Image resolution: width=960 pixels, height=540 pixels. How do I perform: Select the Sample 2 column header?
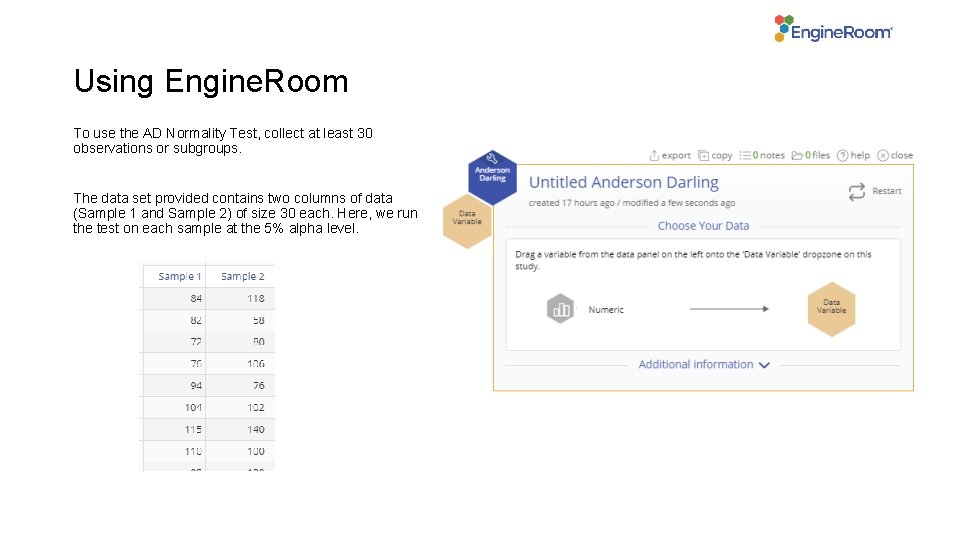coord(241,276)
